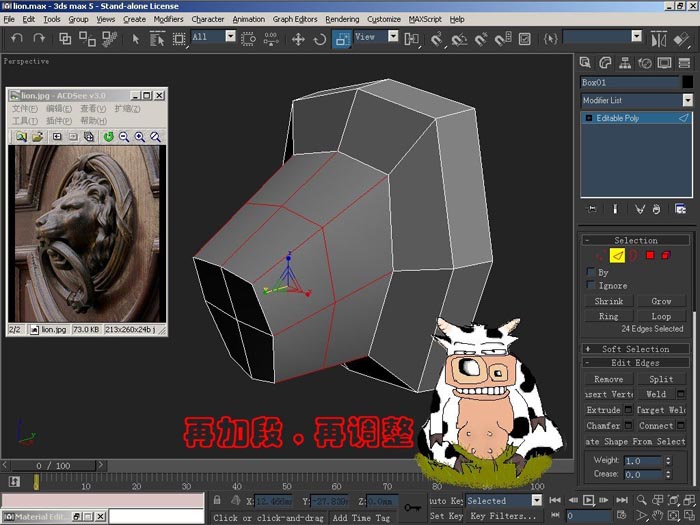The width and height of the screenshot is (700, 525).
Task: Collapse the Edit Edges rollout
Action: [636, 362]
